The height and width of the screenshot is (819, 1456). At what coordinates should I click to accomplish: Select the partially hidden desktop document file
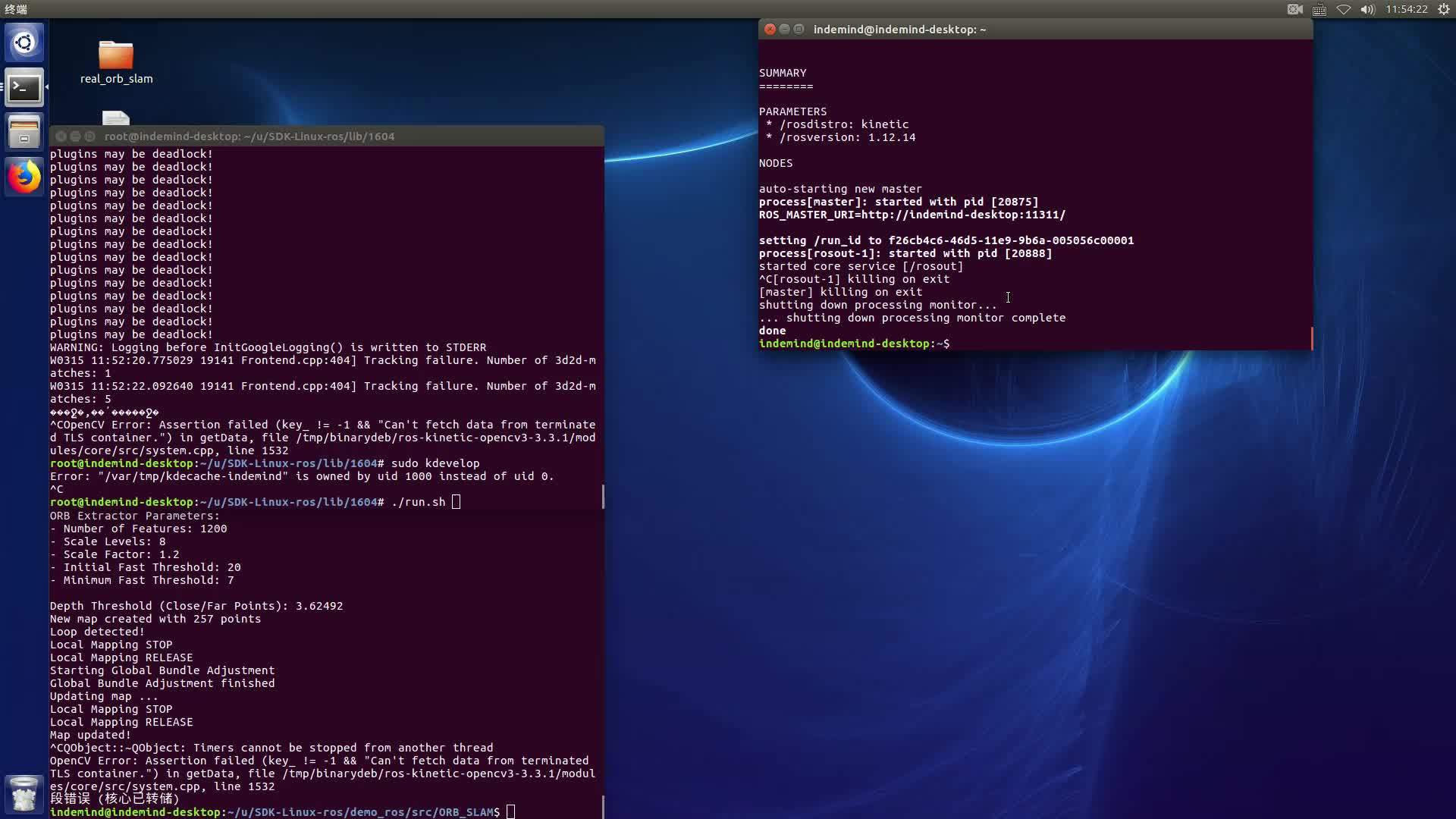[116, 118]
